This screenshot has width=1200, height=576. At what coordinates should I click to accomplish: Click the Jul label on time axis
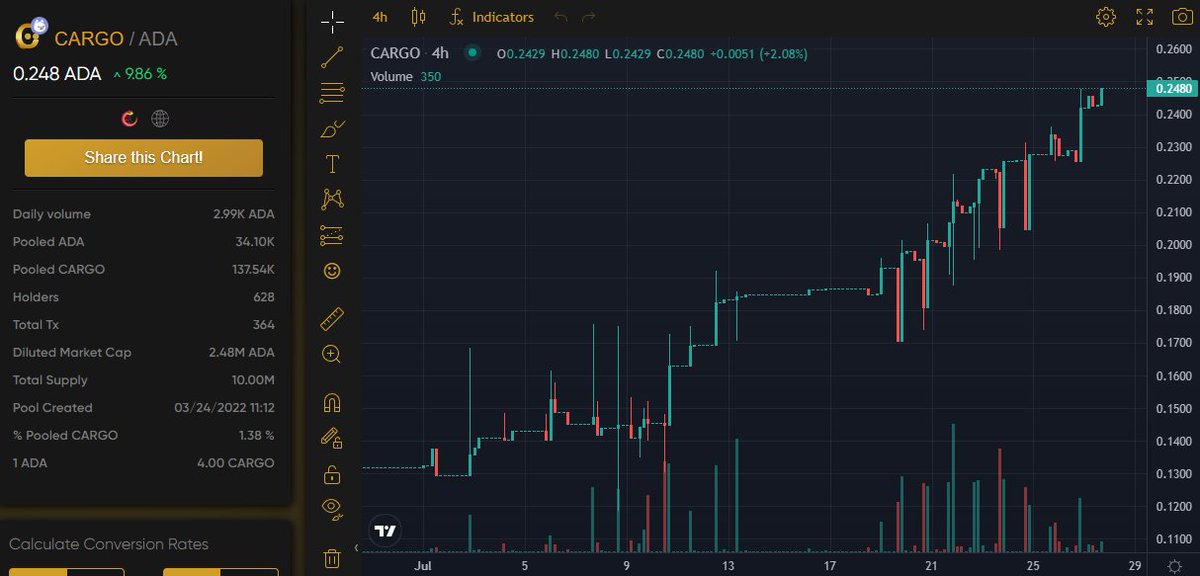tap(422, 566)
